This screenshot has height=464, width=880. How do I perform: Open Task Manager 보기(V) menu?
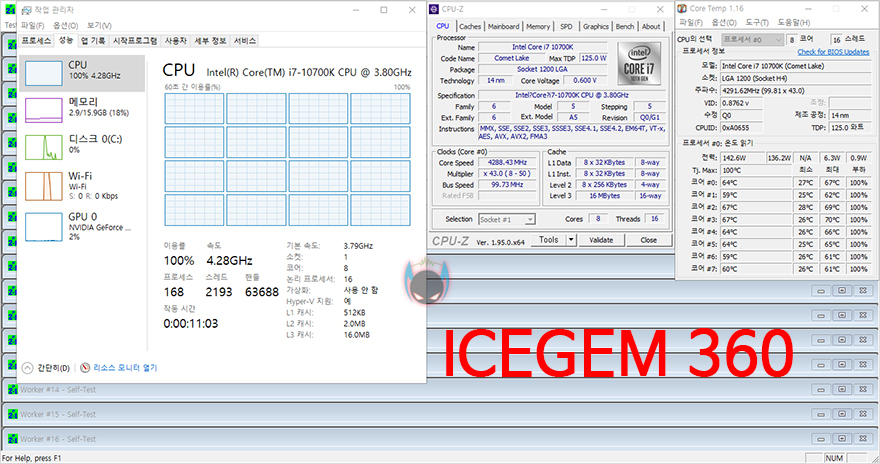pos(99,25)
